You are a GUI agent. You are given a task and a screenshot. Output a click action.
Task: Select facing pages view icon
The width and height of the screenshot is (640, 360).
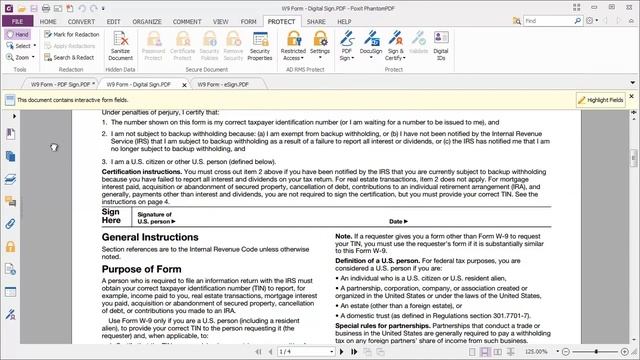click(x=498, y=351)
